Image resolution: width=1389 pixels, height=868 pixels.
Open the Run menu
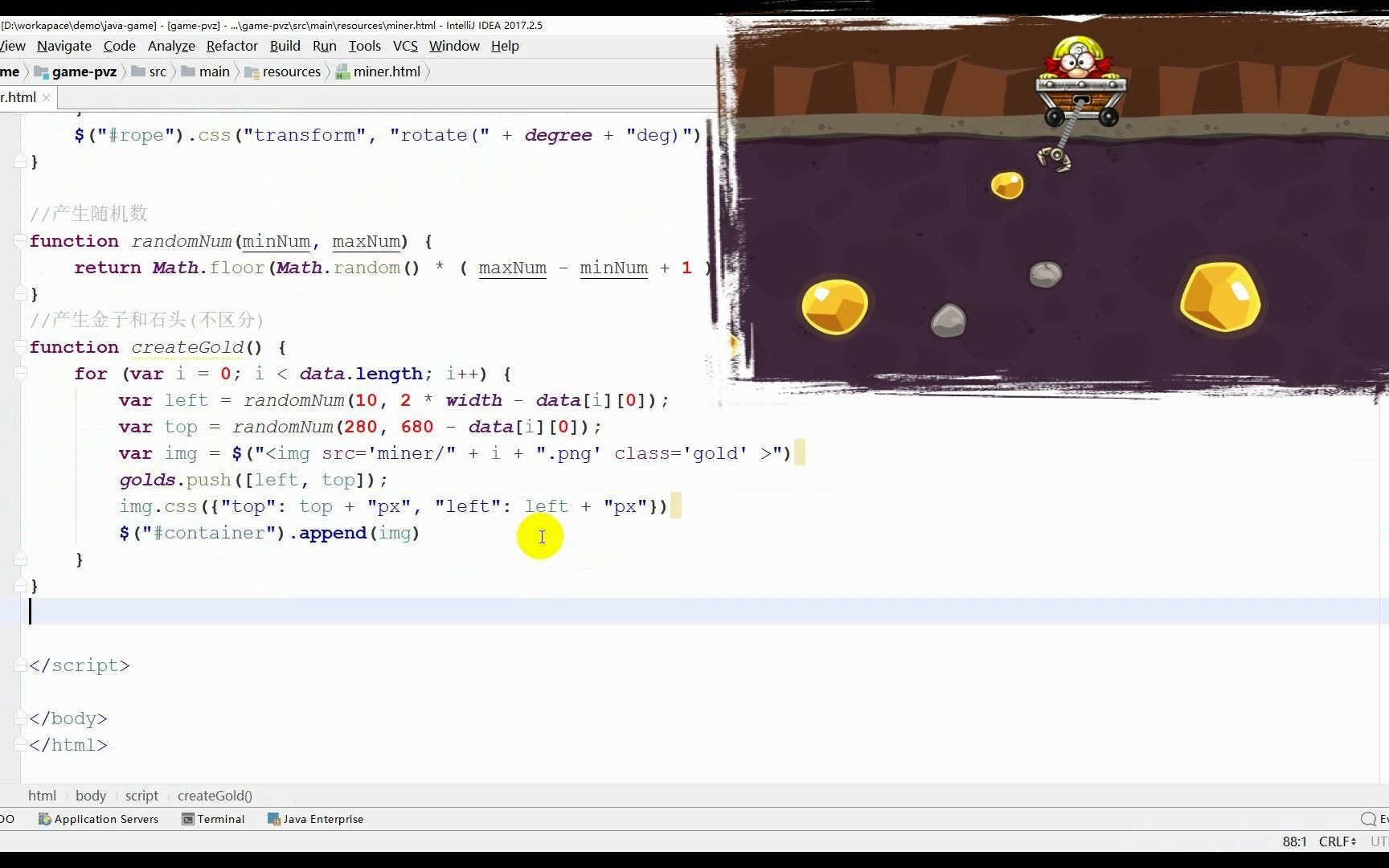325,46
